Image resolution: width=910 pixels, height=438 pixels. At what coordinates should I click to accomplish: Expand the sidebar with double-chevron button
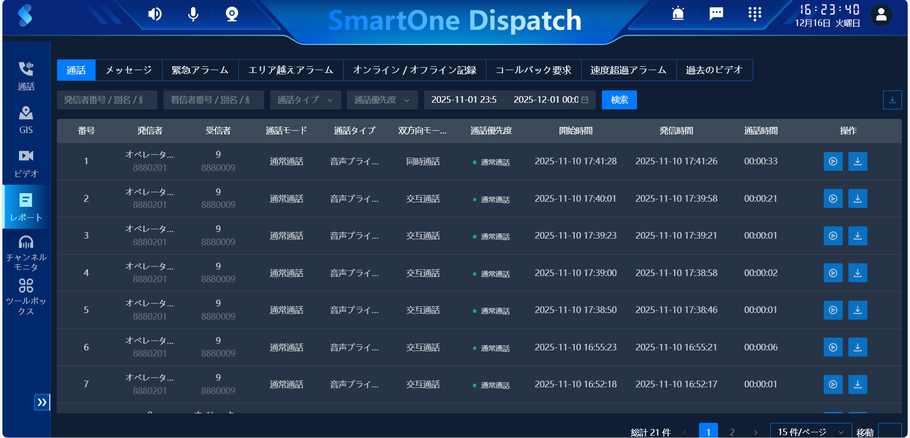coord(42,402)
